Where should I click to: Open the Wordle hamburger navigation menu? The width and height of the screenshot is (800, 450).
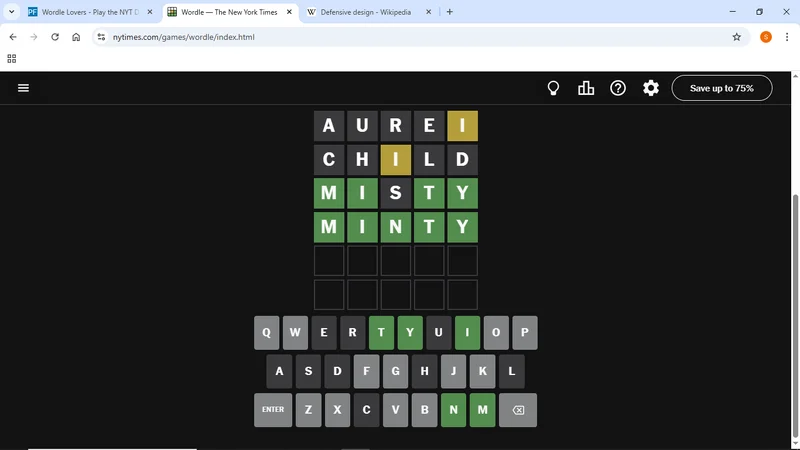[23, 88]
